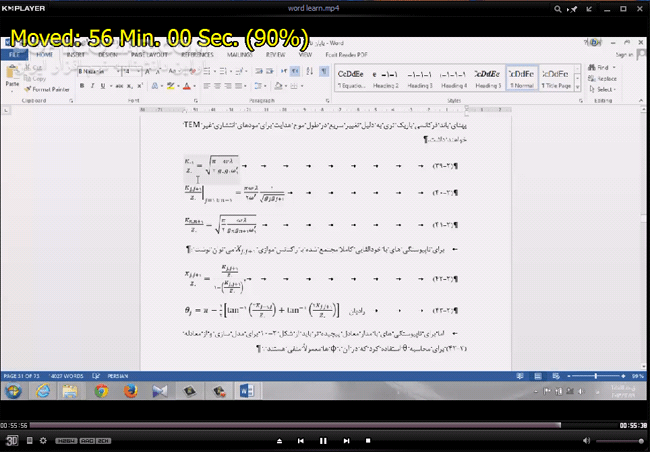Adjust the volume slider
This screenshot has height=452, width=650.
click(617, 440)
